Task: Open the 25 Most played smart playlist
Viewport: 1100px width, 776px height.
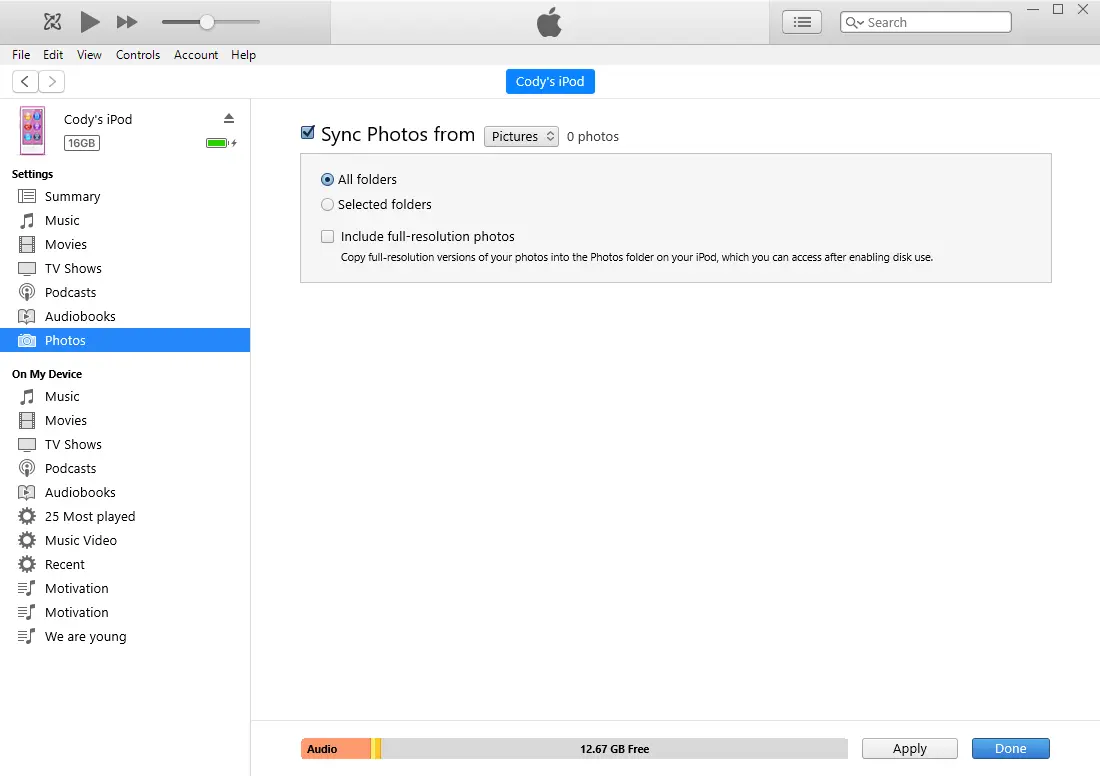Action: click(90, 516)
